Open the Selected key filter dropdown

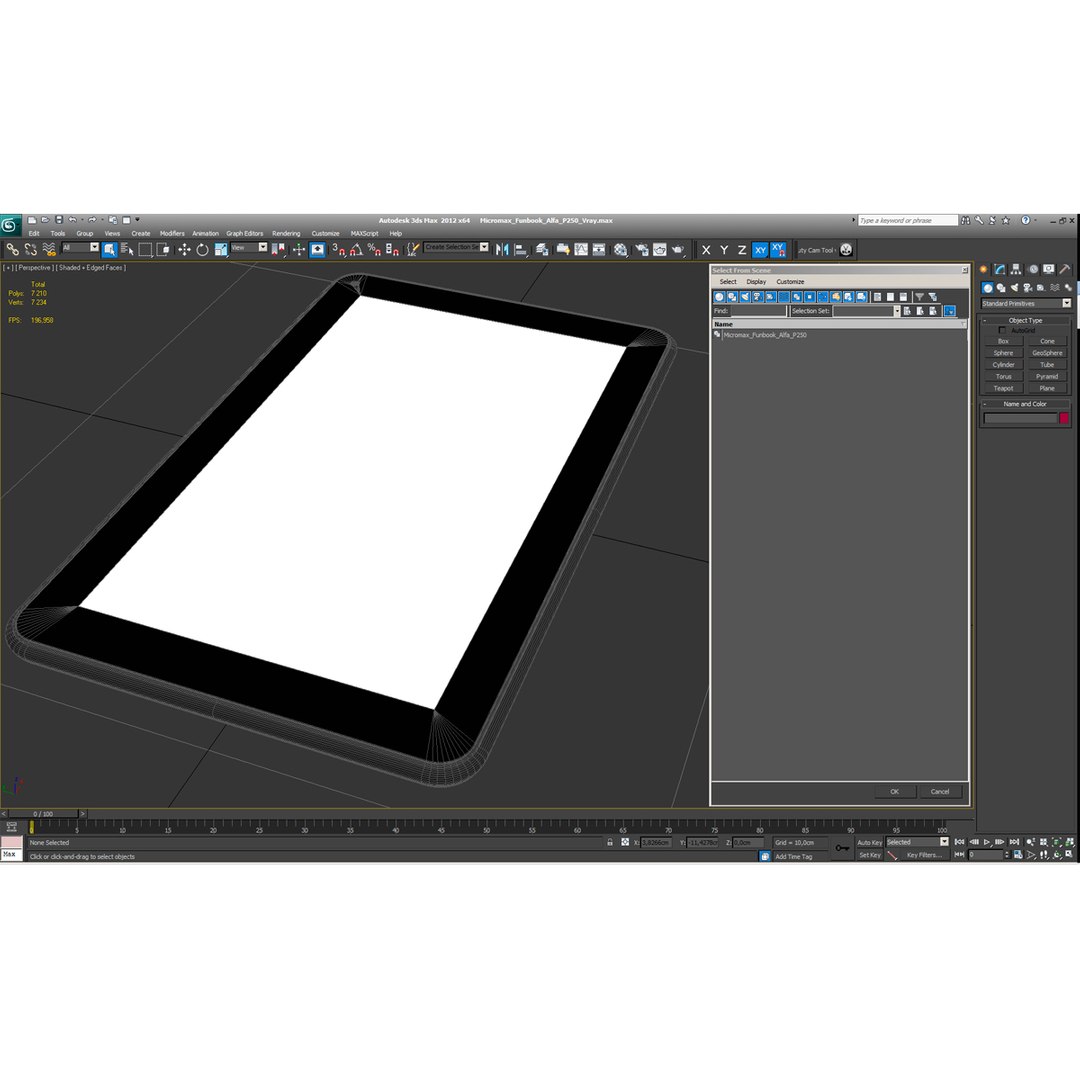(x=917, y=842)
